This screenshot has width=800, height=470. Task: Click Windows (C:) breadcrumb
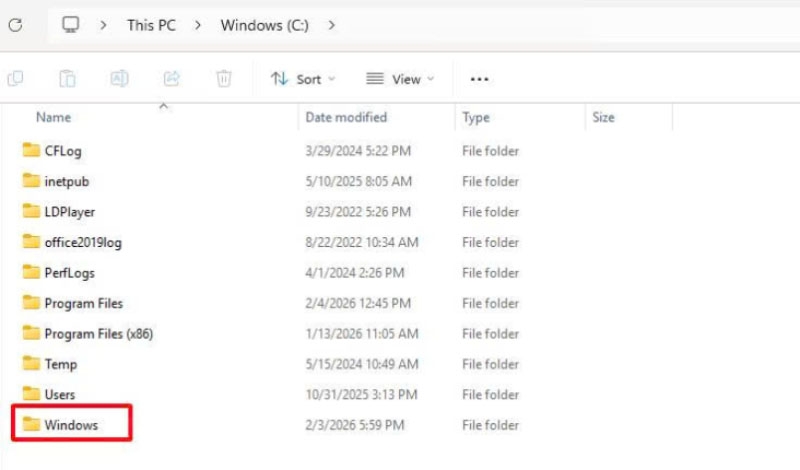[264, 25]
